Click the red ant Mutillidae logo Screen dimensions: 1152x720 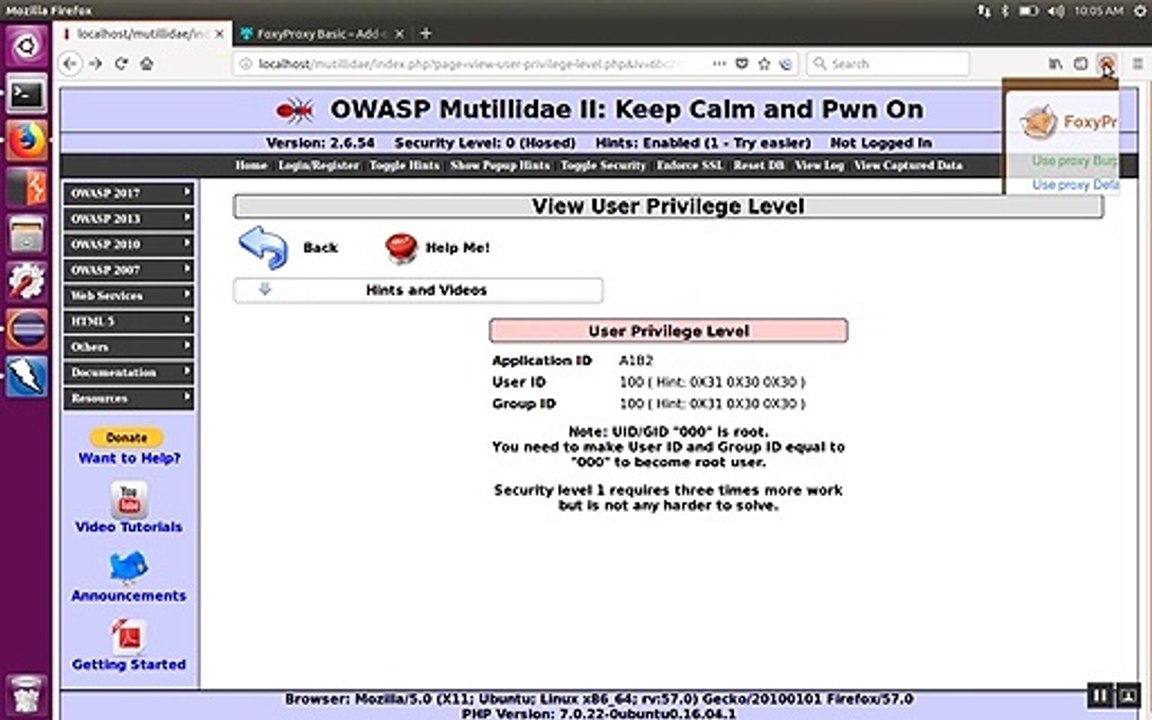[295, 110]
